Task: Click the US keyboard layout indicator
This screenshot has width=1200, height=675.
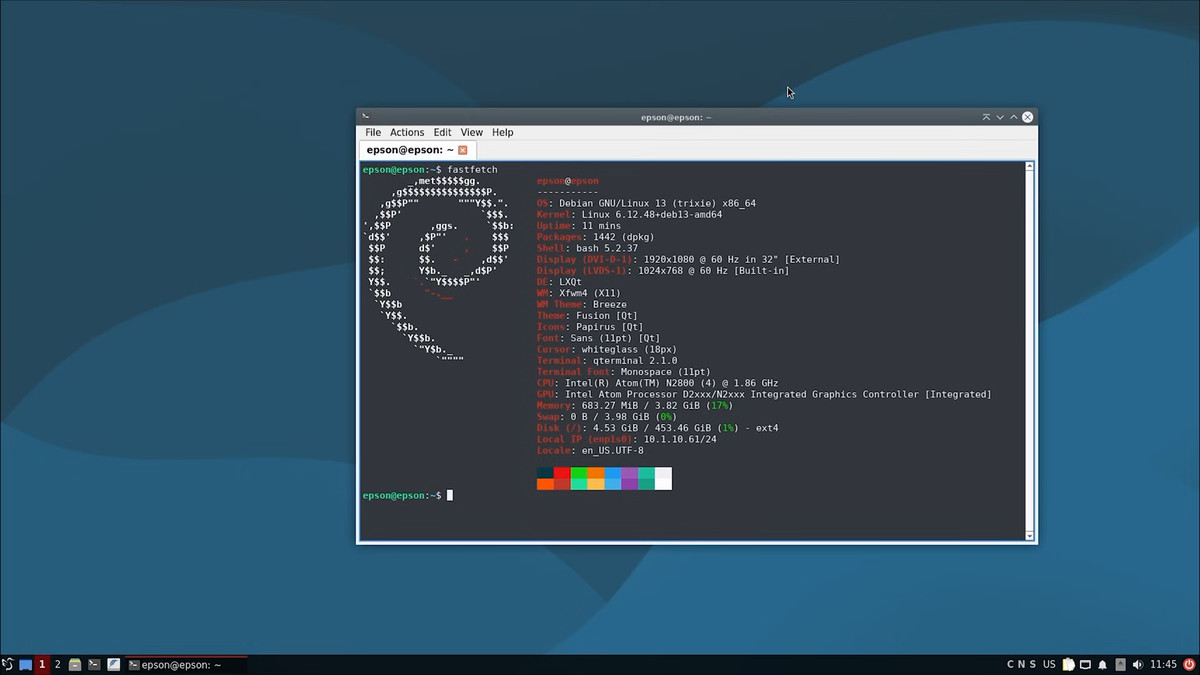Action: pos(1049,664)
